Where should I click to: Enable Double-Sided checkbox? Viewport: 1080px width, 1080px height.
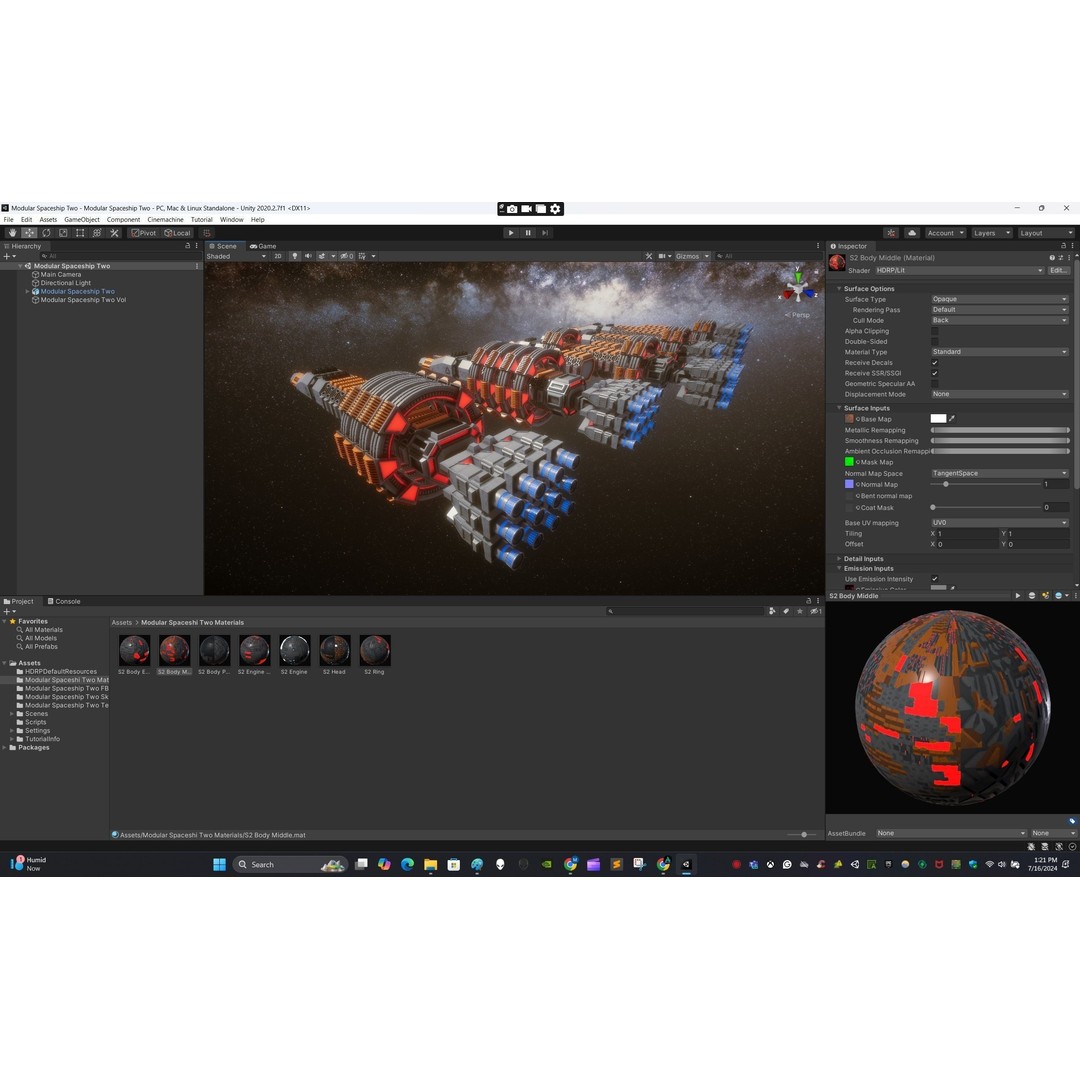point(935,342)
